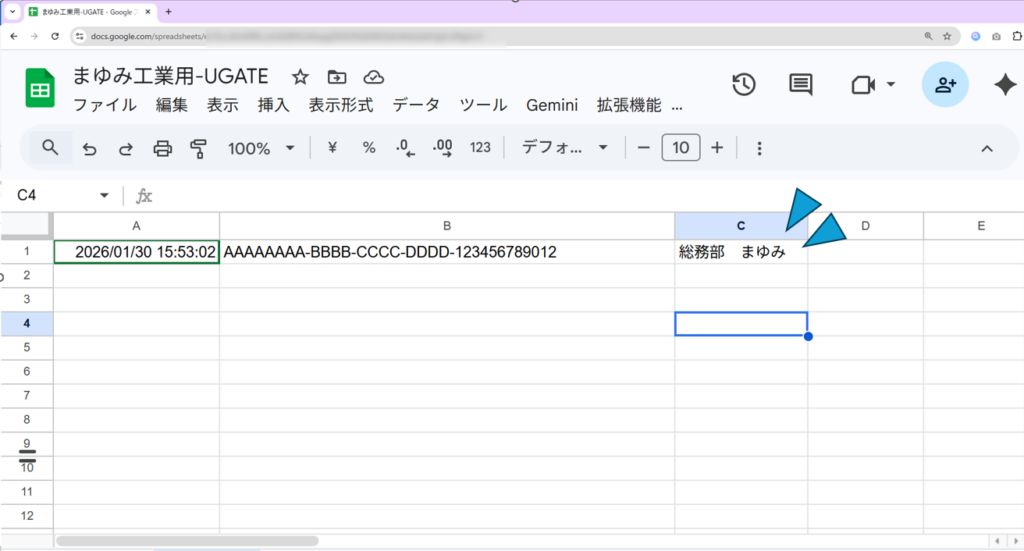Viewport: 1024px width, 551px height.
Task: Star the まゆみ工業用-UGATE document
Action: coord(300,77)
